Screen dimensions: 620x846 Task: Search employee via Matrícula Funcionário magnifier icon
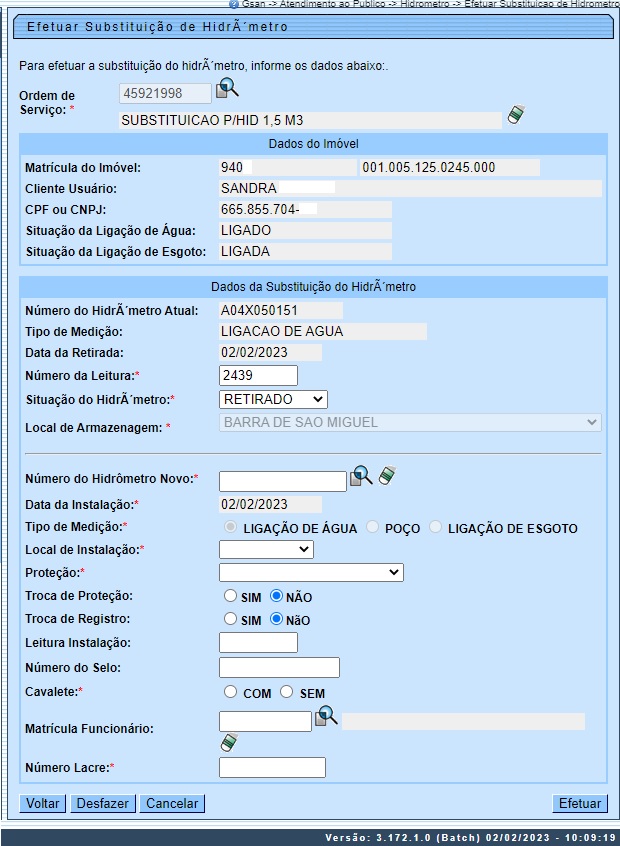tap(326, 716)
